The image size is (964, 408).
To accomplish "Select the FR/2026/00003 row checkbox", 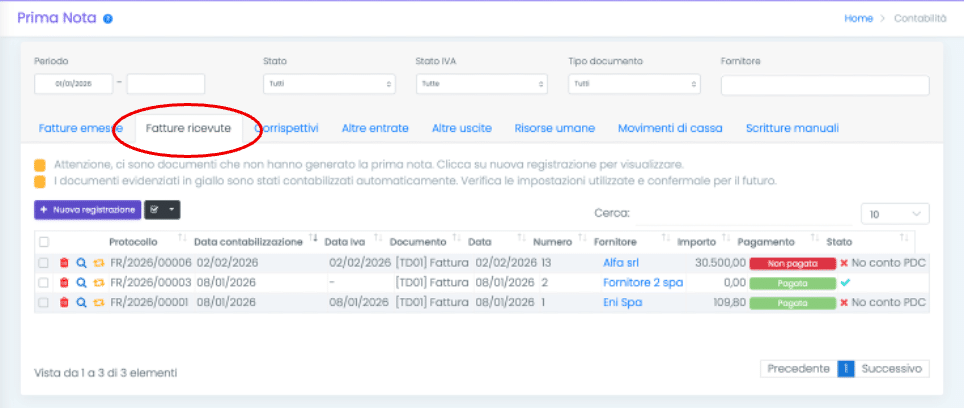I will tap(43, 283).
